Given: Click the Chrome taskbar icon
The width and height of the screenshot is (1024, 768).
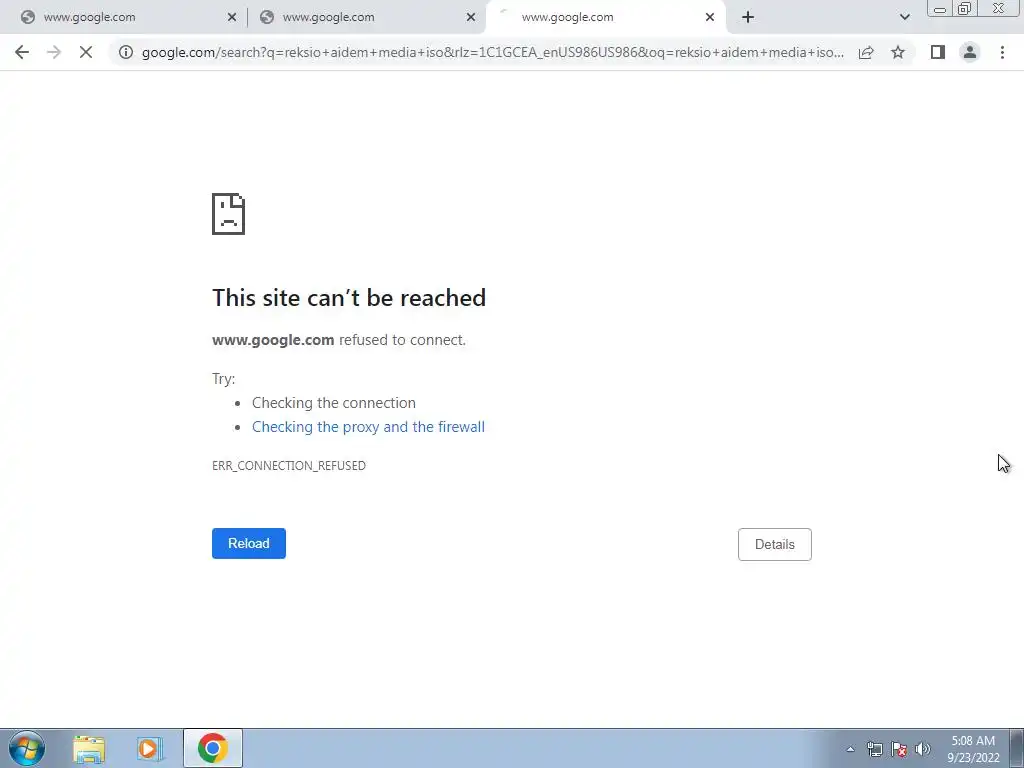Looking at the screenshot, I should pyautogui.click(x=213, y=748).
